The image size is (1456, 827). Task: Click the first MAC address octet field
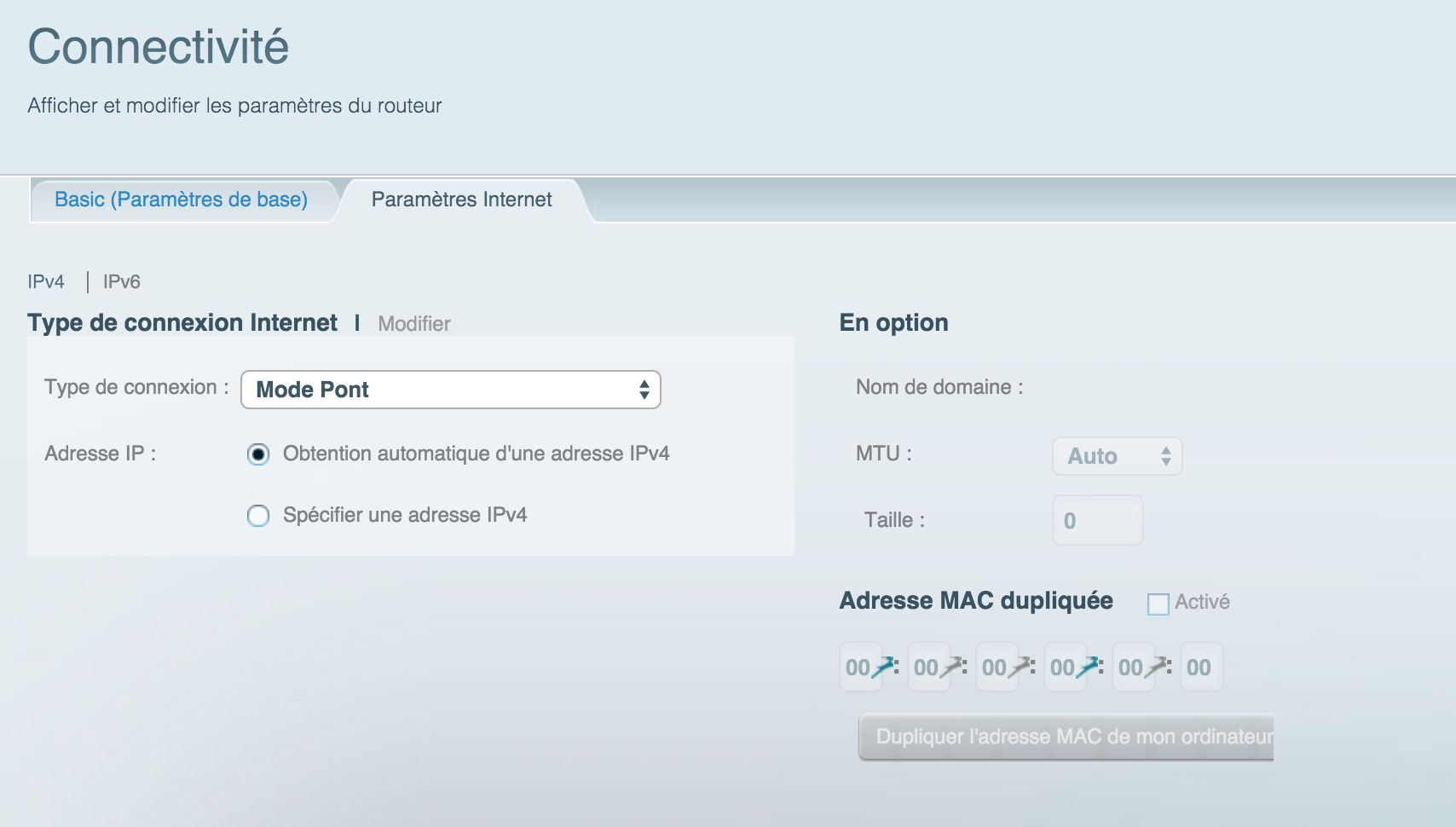(x=861, y=667)
